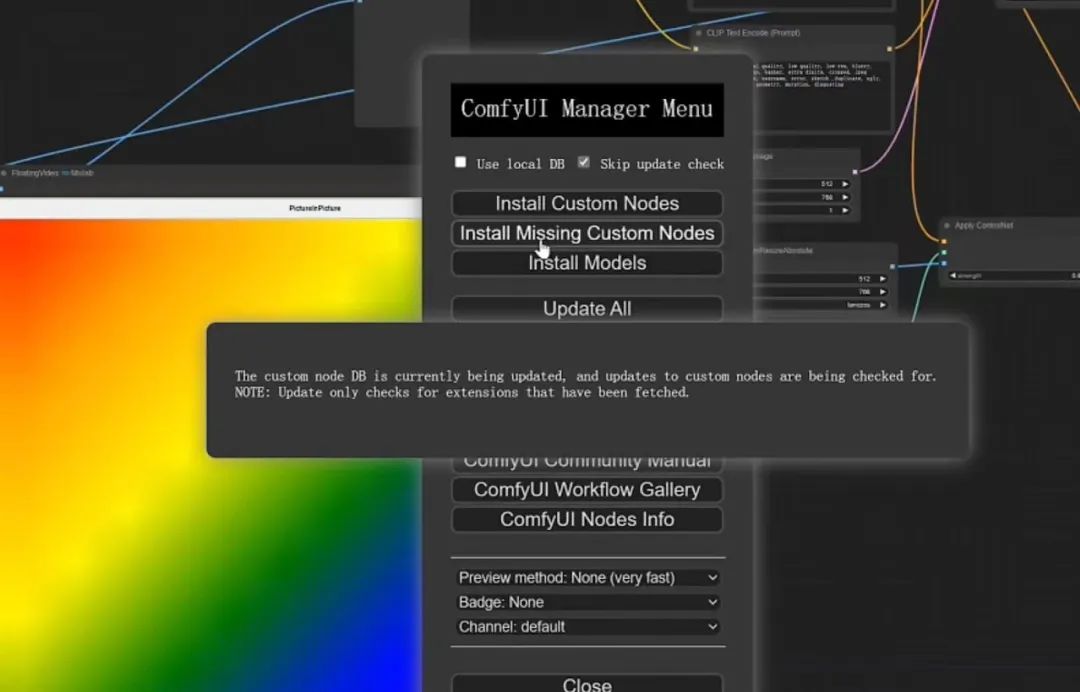Uncheck the Skip update check box
The width and height of the screenshot is (1080, 692).
tap(583, 162)
